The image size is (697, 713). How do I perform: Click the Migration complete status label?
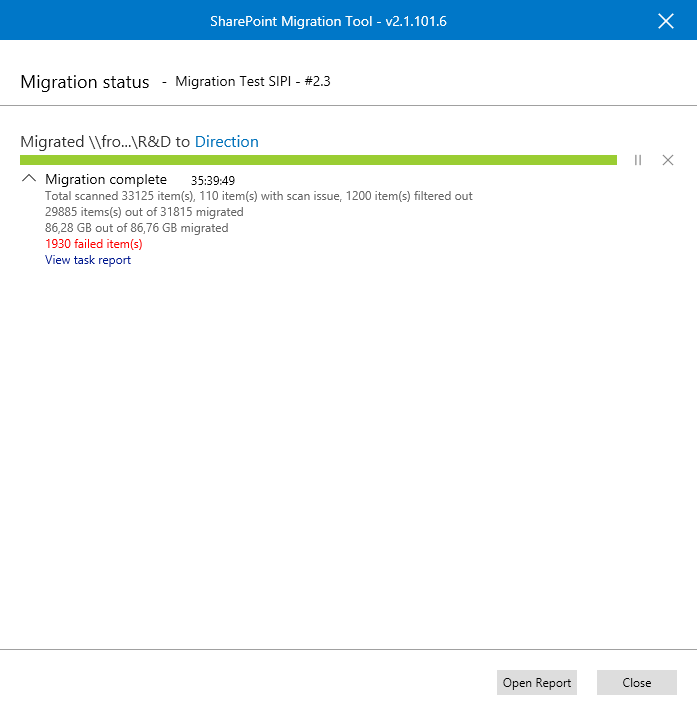click(x=106, y=180)
